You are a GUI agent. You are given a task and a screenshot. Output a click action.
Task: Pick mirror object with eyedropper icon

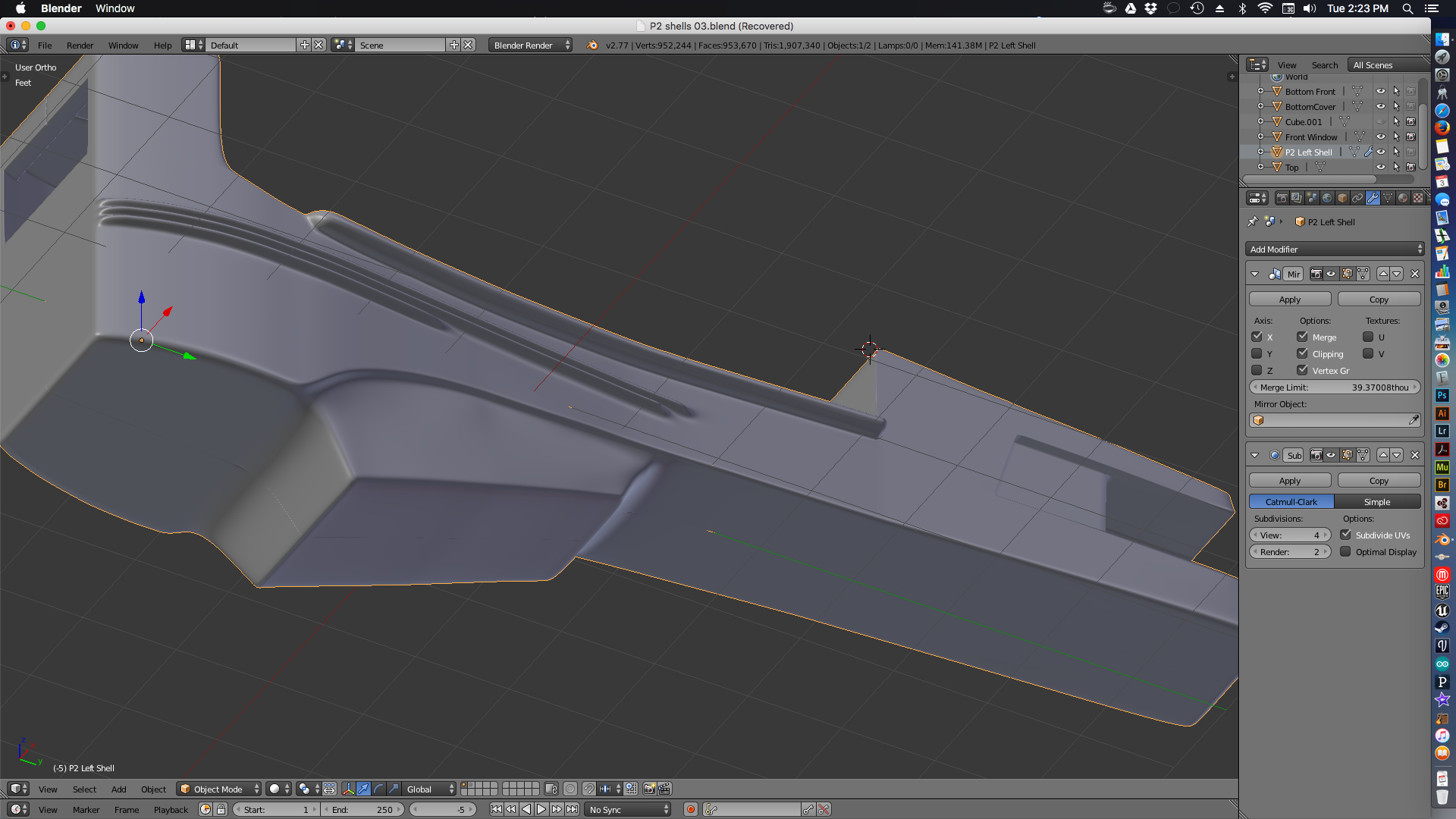point(1414,420)
